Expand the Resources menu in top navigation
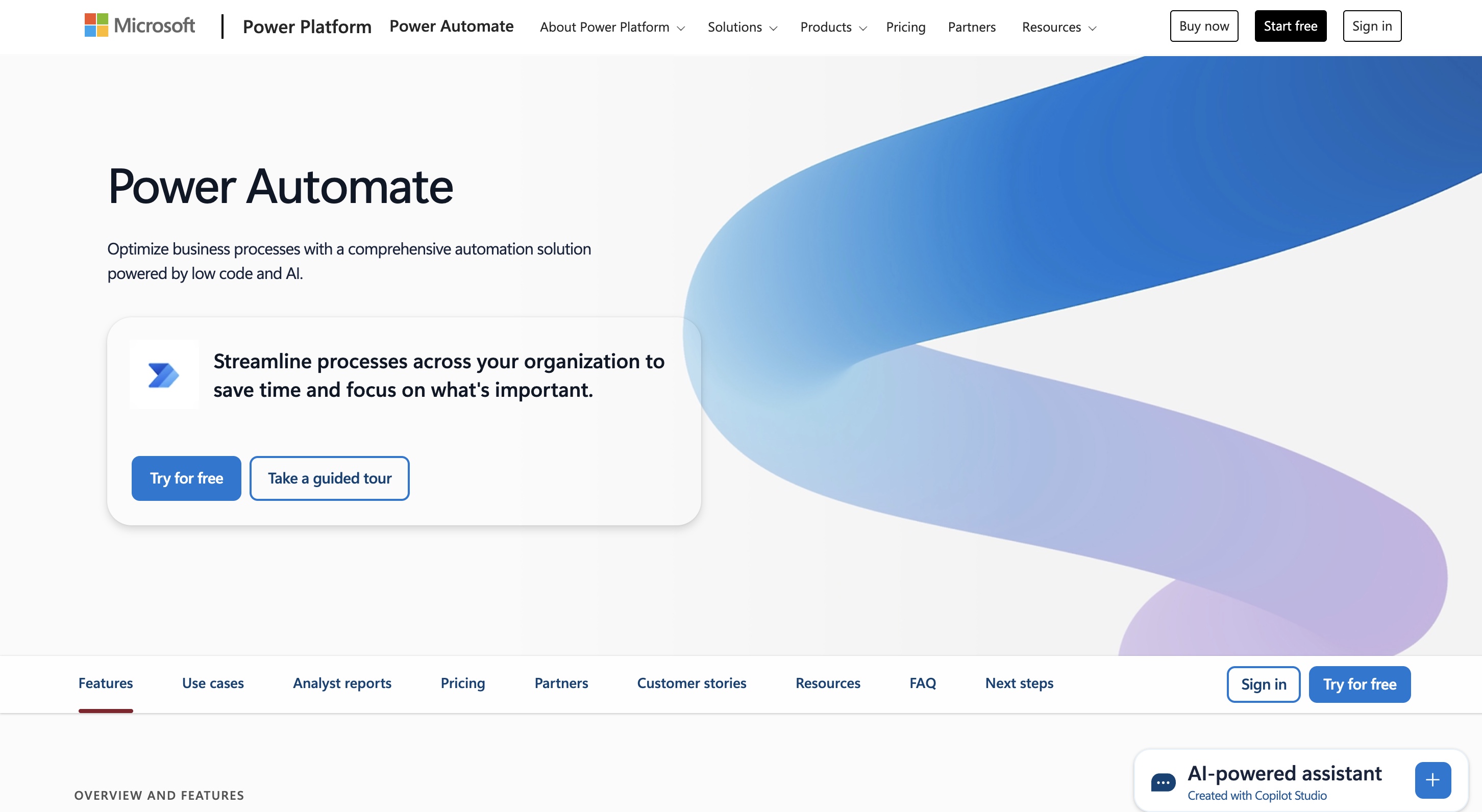The image size is (1482, 812). [1058, 27]
